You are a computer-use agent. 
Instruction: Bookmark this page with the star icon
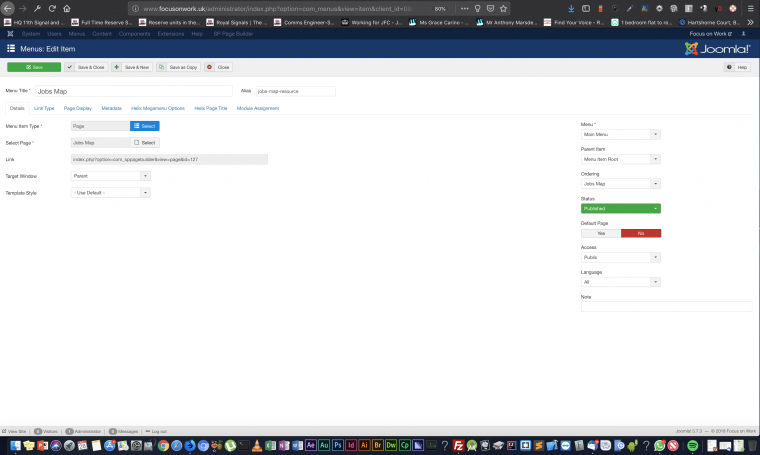tap(503, 8)
